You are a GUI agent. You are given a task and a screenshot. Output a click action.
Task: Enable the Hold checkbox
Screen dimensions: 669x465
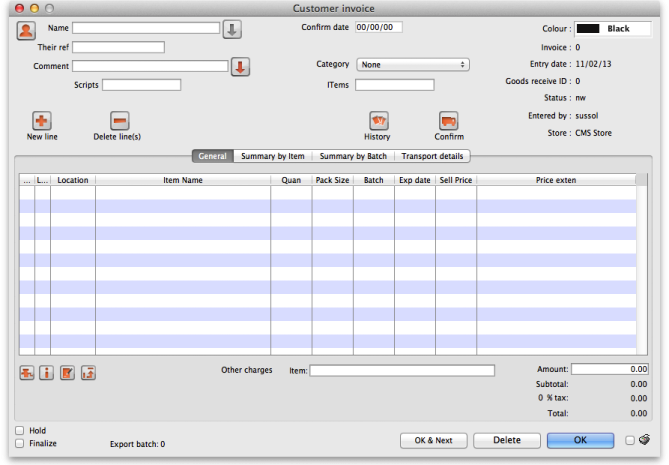(20, 431)
